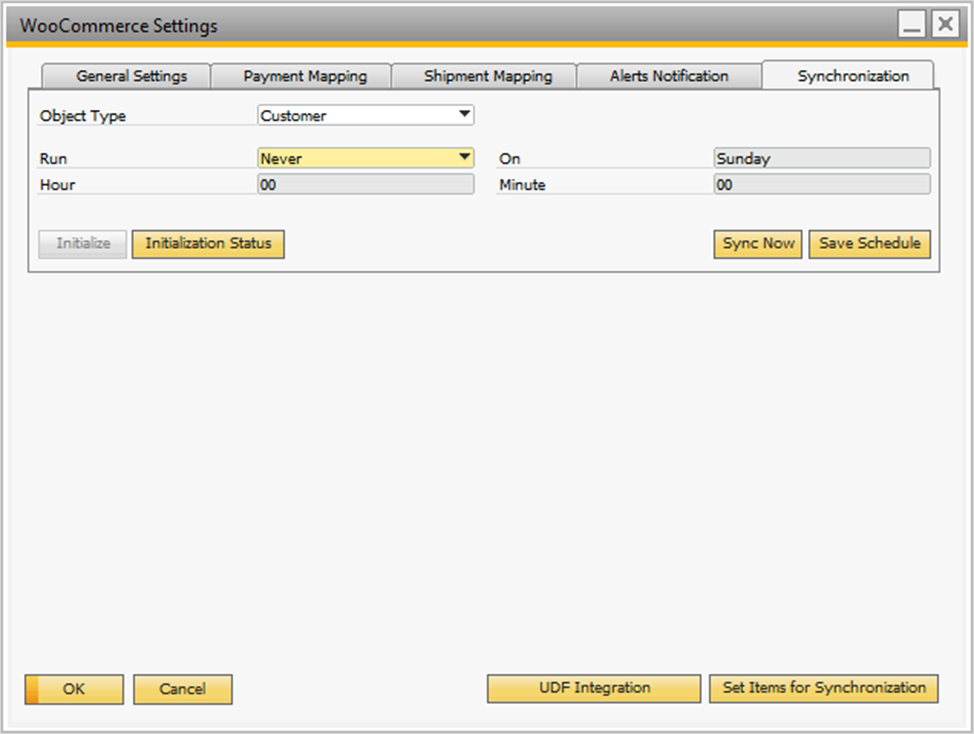974x734 pixels.
Task: Open UDF Integration
Action: (x=594, y=688)
